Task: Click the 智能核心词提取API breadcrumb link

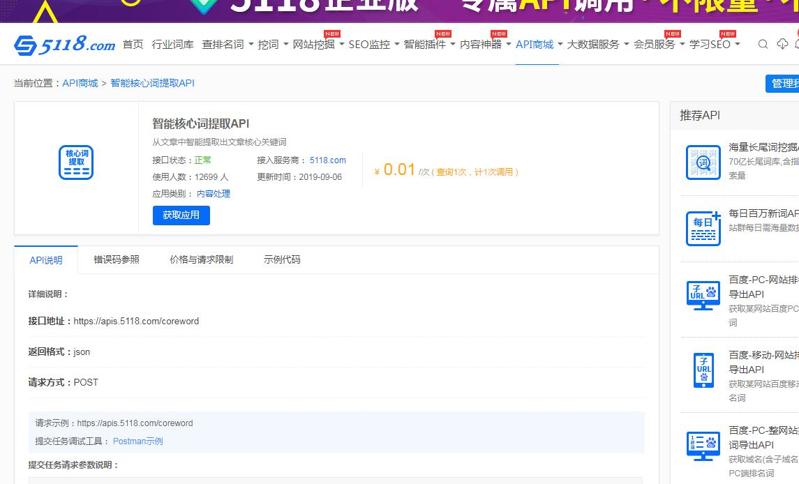Action: pos(152,83)
